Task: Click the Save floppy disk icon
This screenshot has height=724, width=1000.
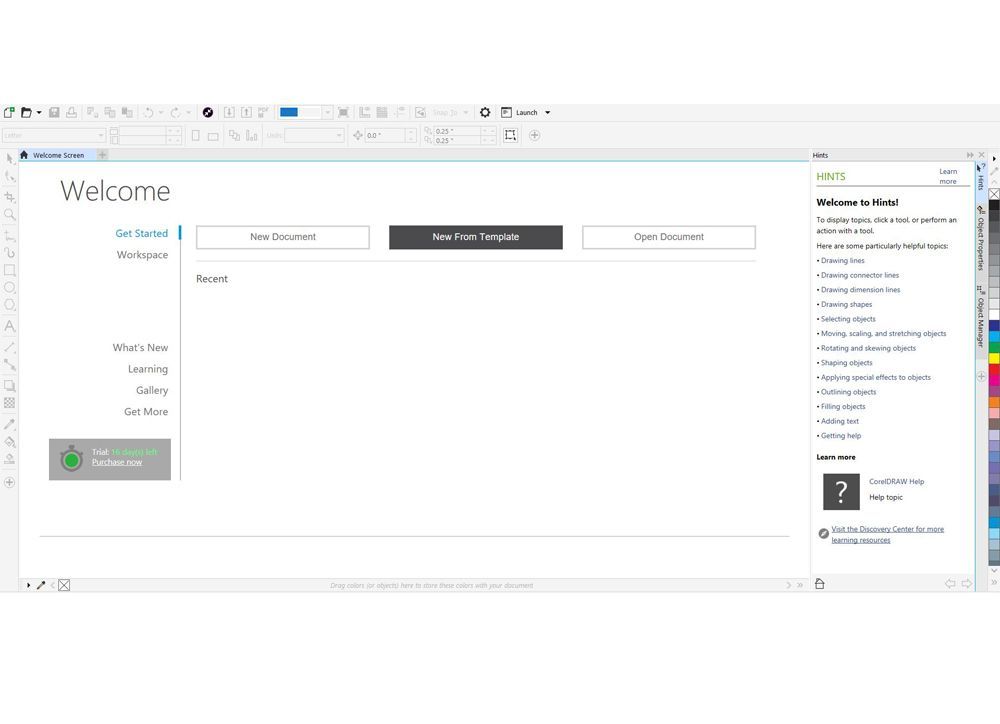Action: (54, 112)
